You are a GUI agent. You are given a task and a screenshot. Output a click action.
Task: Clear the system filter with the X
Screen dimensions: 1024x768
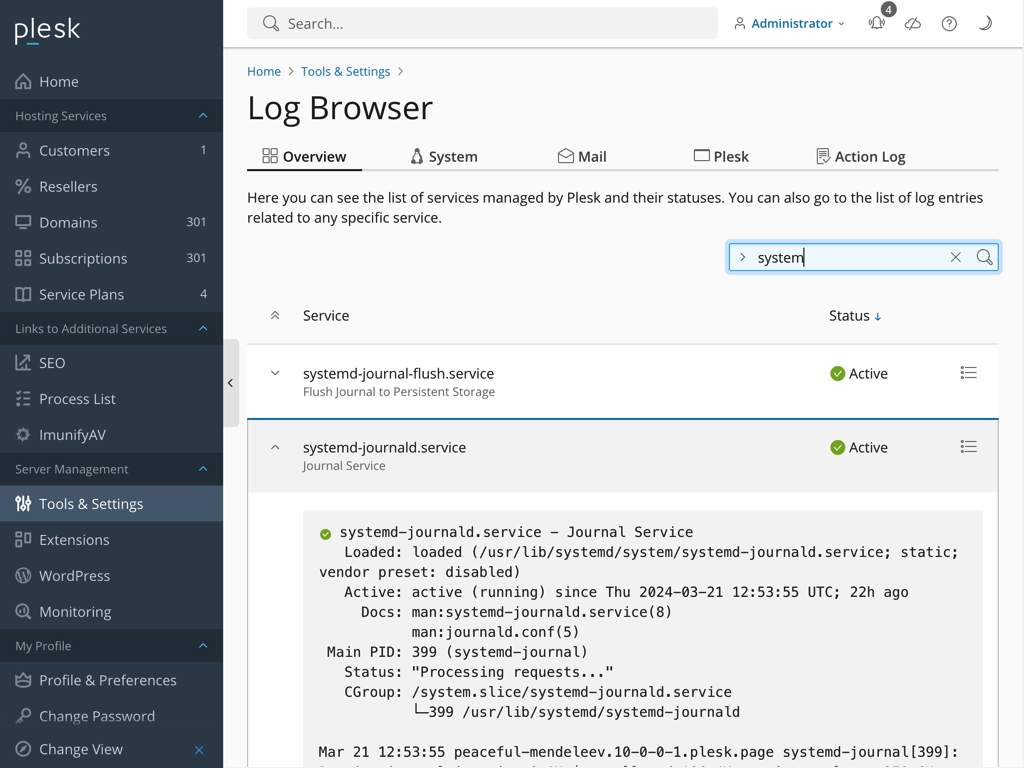955,257
